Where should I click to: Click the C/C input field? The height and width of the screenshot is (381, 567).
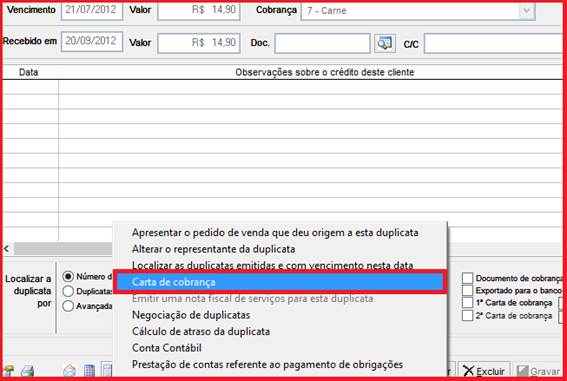[493, 43]
